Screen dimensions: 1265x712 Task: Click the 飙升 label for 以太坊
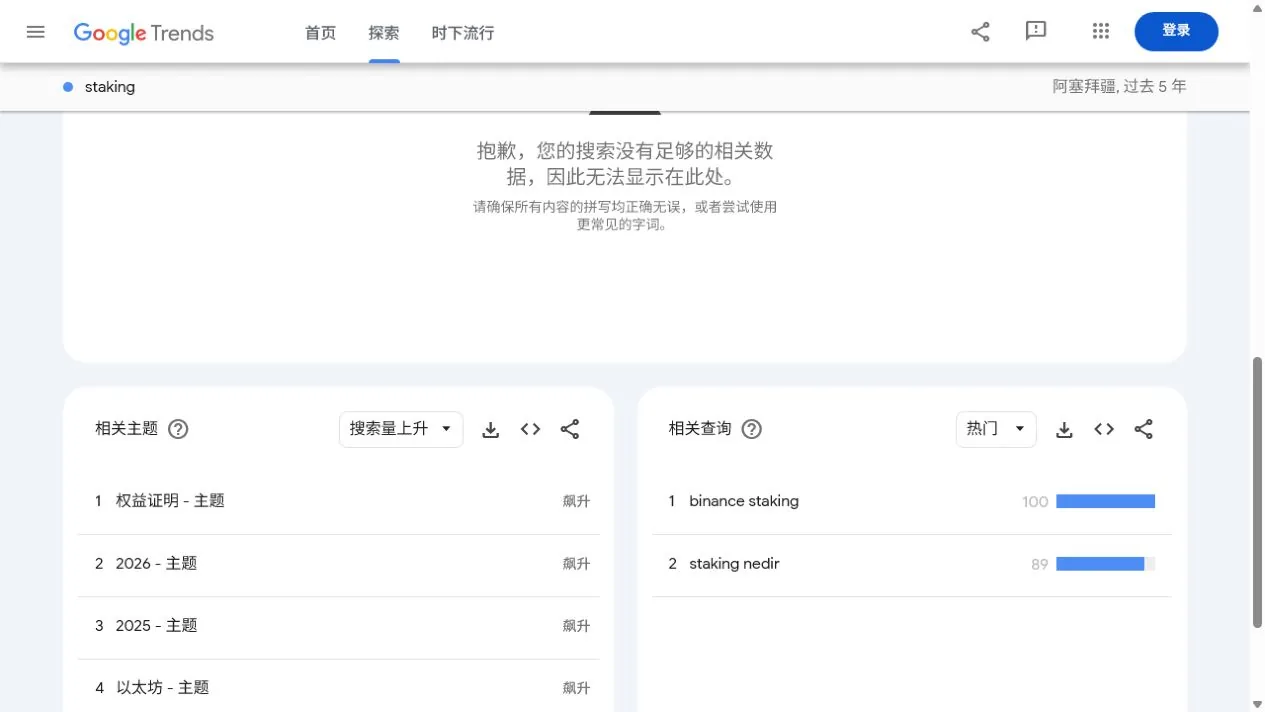[576, 688]
